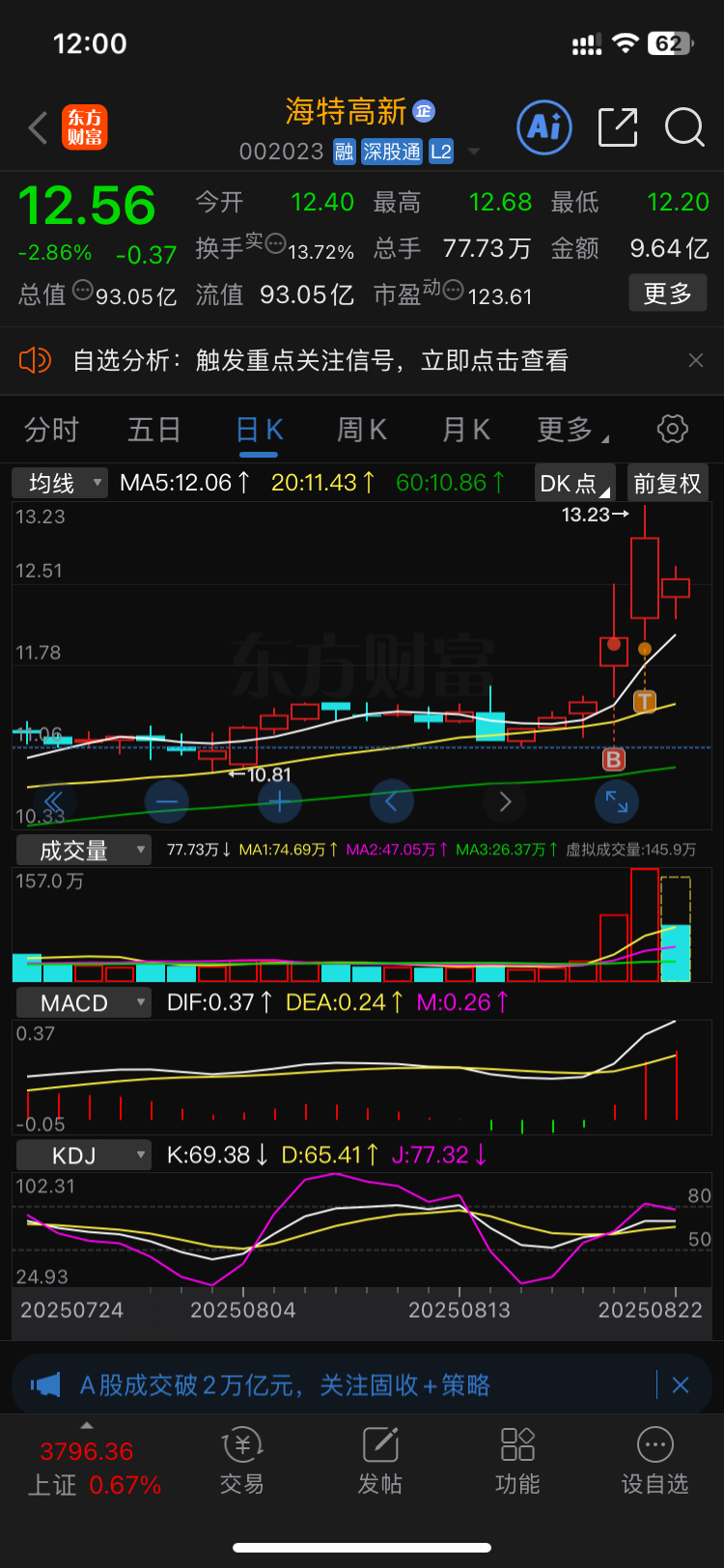Switch to the 分时 tab
Screen dimensions: 724x1568
pos(51,430)
